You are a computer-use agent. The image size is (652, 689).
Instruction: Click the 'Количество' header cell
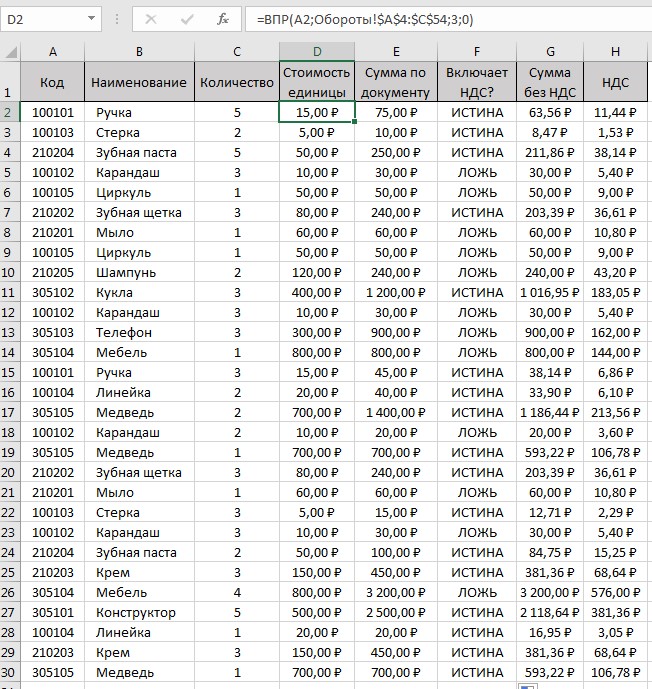tap(237, 82)
